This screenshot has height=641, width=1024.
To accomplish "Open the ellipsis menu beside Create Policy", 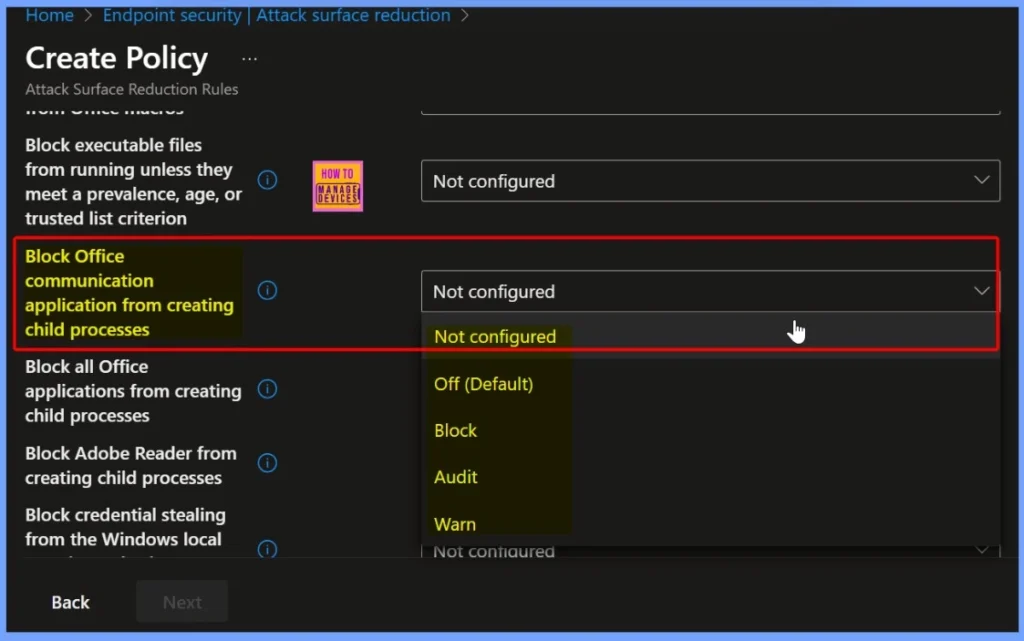I will [x=250, y=59].
